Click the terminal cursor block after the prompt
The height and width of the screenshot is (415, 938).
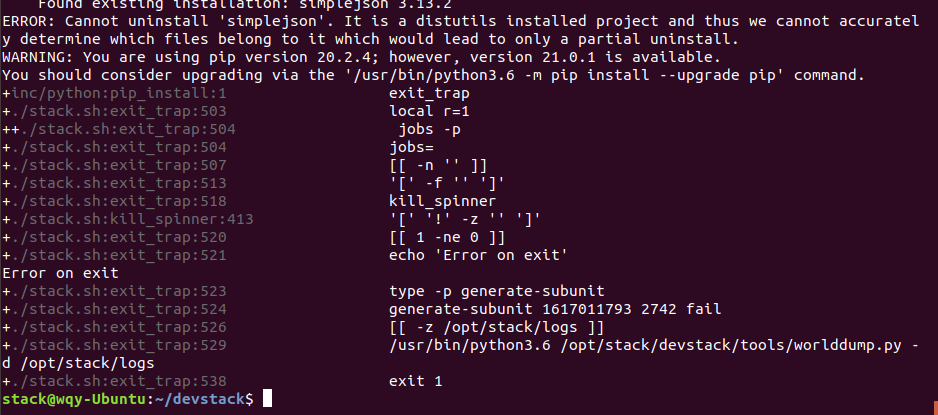point(267,398)
